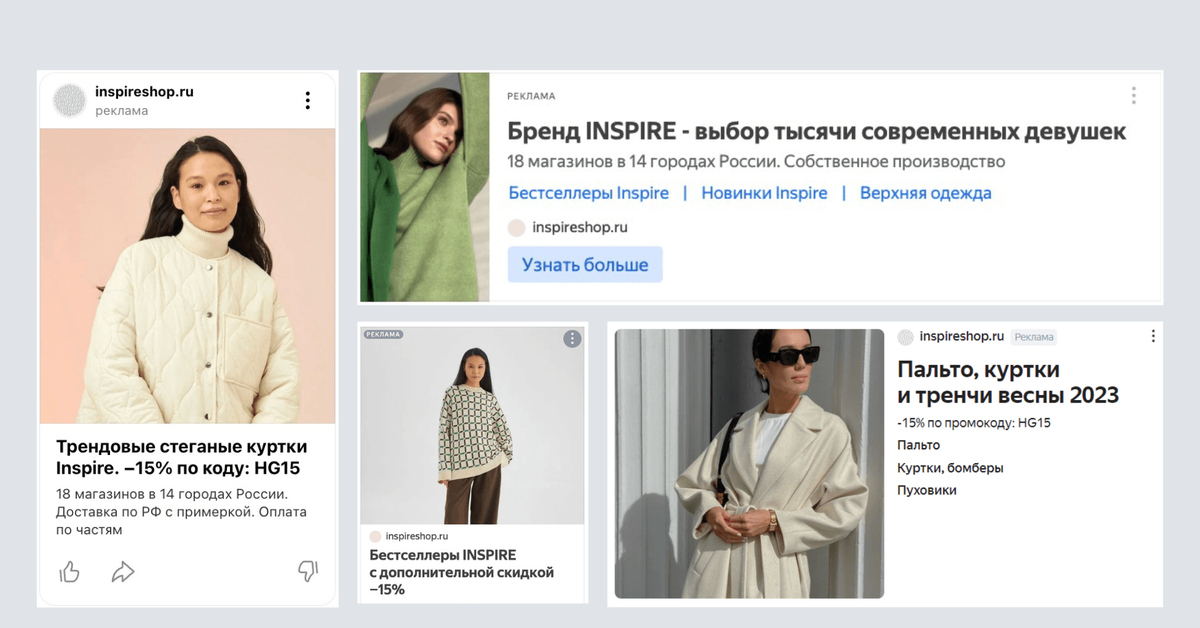
Task: Click the Узнать больше button
Action: 585,265
